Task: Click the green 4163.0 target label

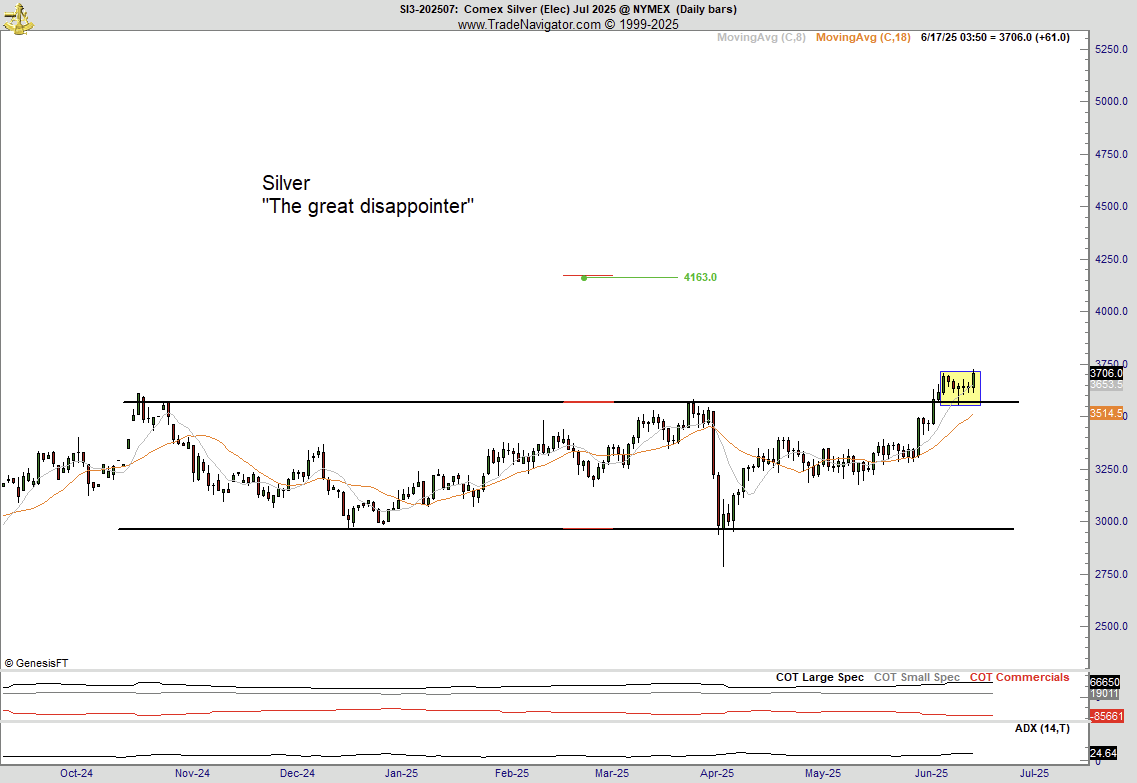Action: pyautogui.click(x=700, y=277)
